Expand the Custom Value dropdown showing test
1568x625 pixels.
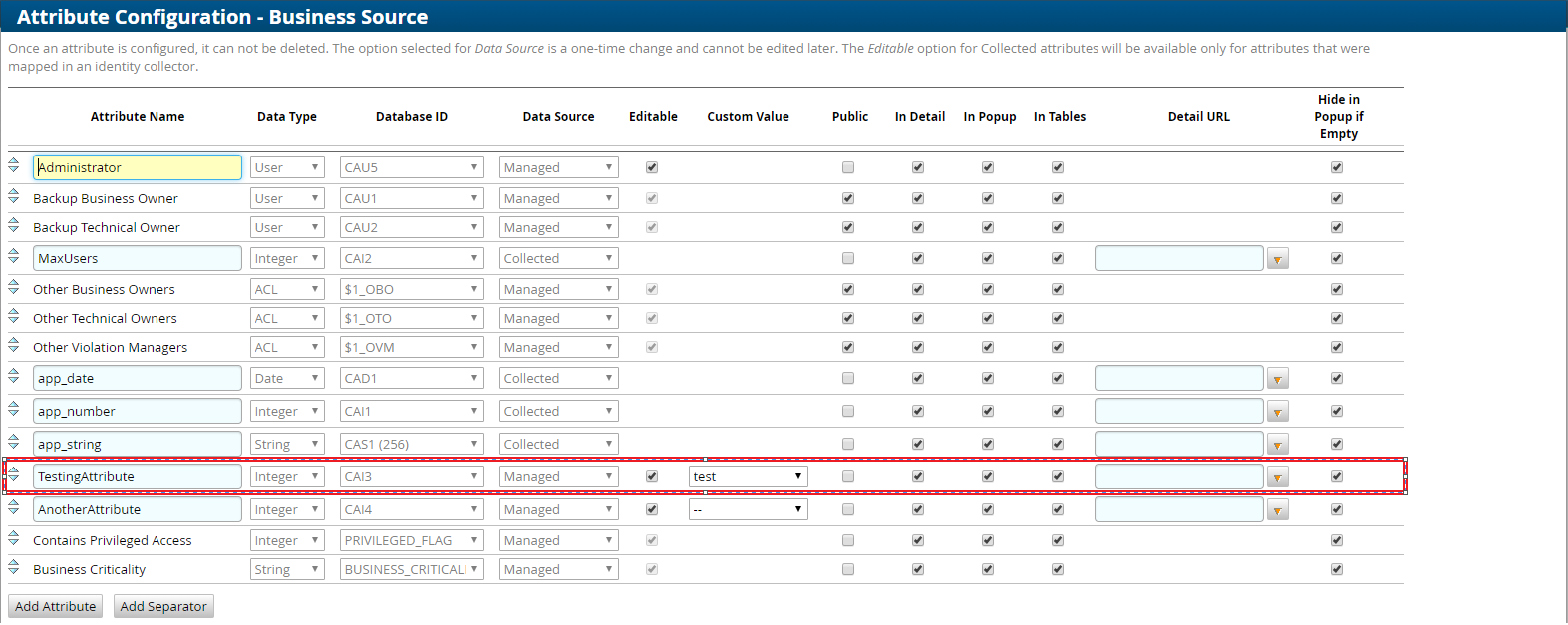748,476
